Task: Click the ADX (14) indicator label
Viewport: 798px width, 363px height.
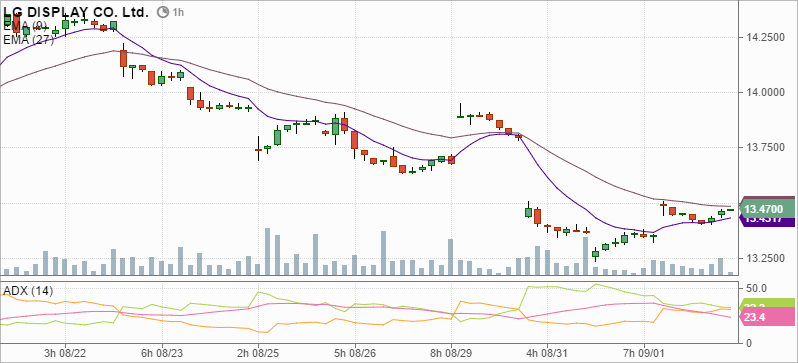Action: coord(28,291)
